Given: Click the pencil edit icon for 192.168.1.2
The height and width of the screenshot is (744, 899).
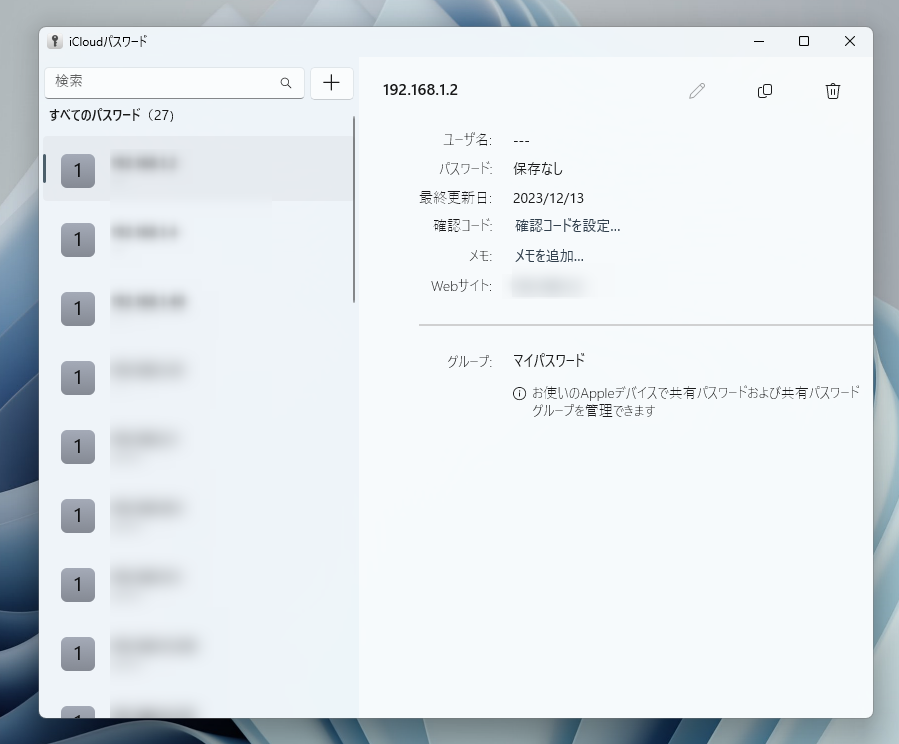Looking at the screenshot, I should pyautogui.click(x=697, y=91).
